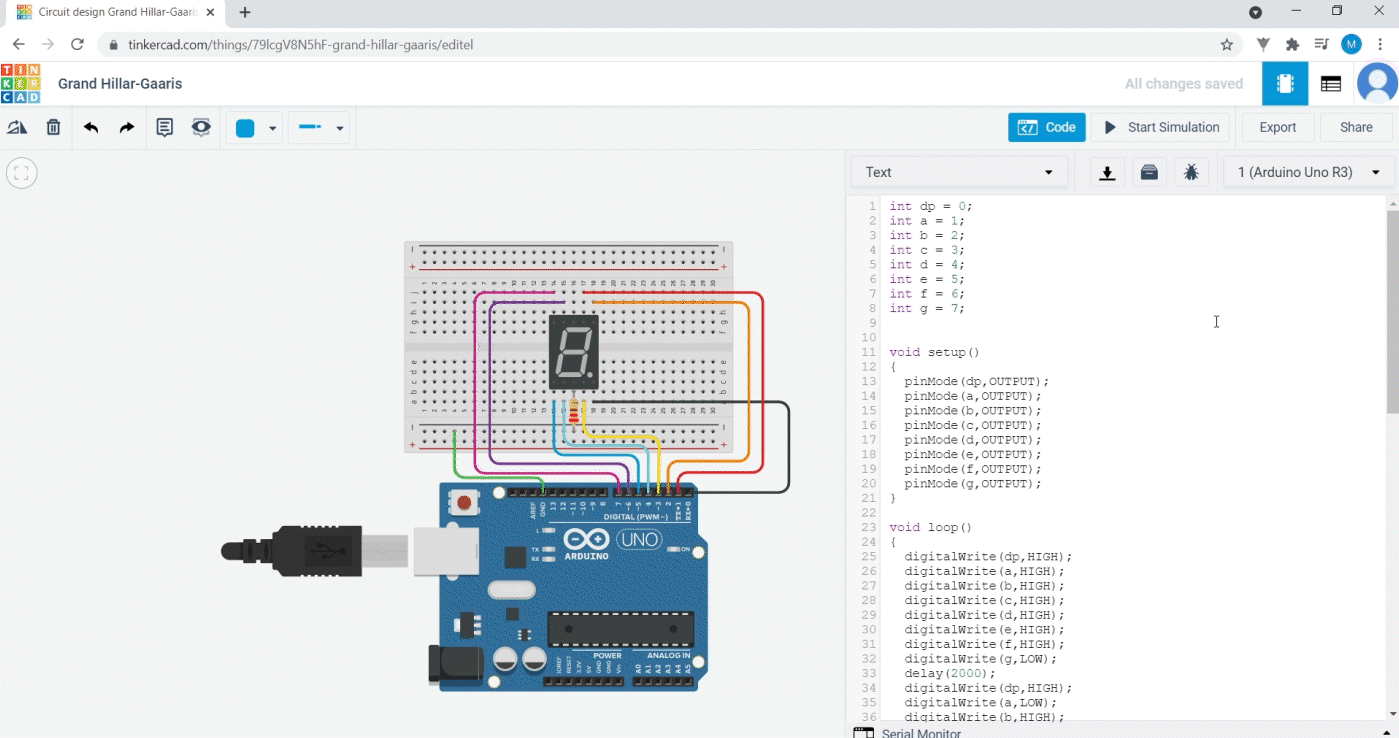This screenshot has height=738, width=1399.
Task: Open the debugger bug icon
Action: point(1191,173)
